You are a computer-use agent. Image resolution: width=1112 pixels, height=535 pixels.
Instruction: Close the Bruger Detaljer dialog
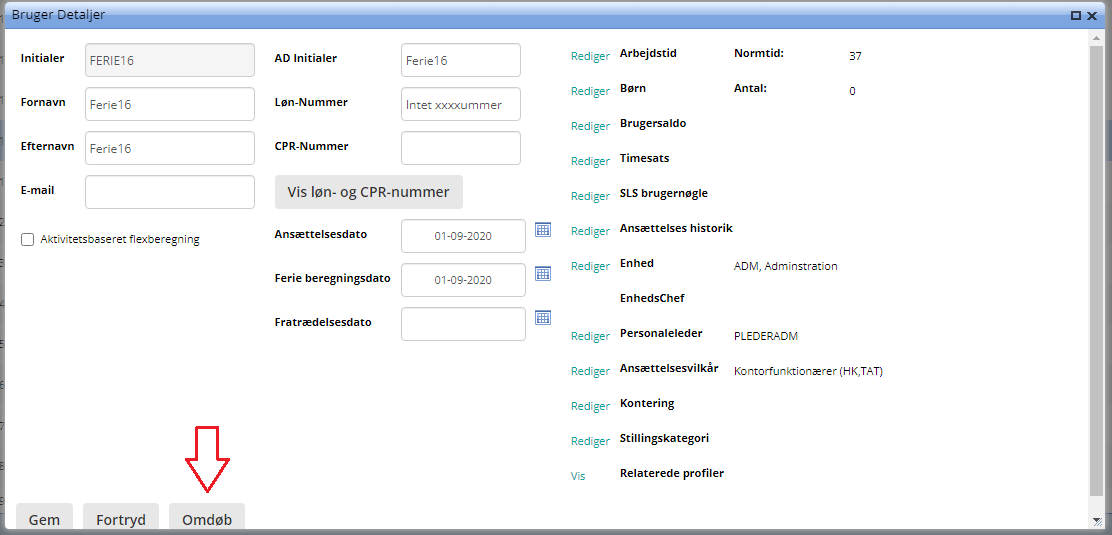tap(1093, 16)
